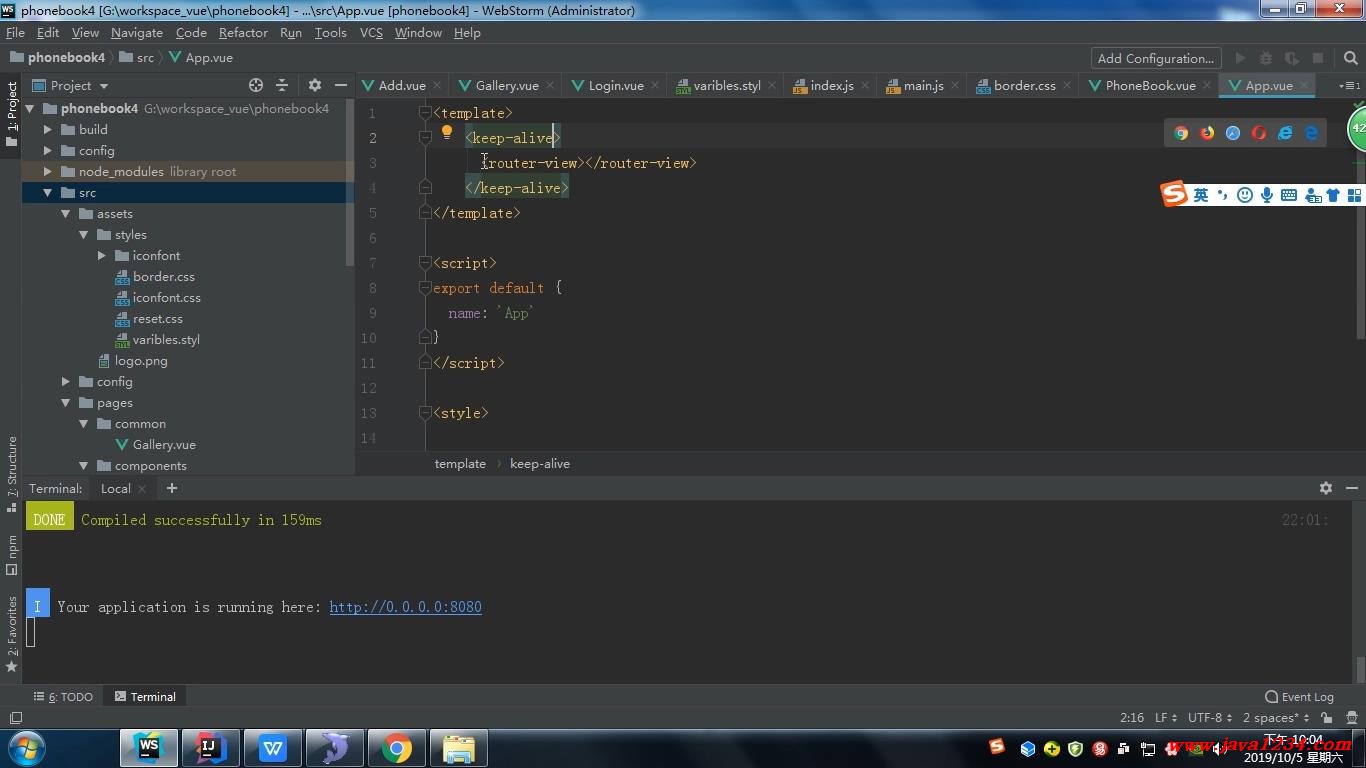Image resolution: width=1366 pixels, height=768 pixels.
Task: Open Sogou emoji smiley panel
Action: 1245,195
